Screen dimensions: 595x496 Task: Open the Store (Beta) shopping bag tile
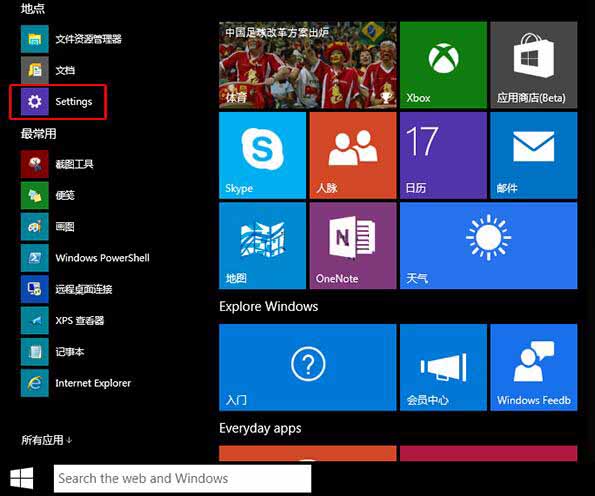pos(534,65)
